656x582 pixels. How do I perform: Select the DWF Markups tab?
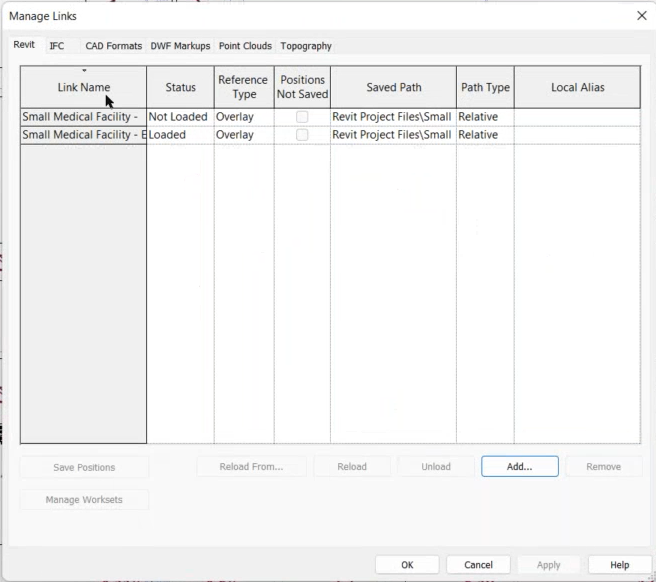(x=180, y=46)
